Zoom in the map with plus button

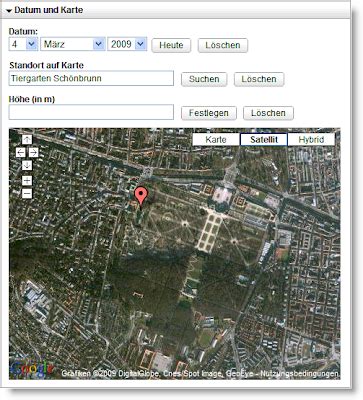[27, 180]
